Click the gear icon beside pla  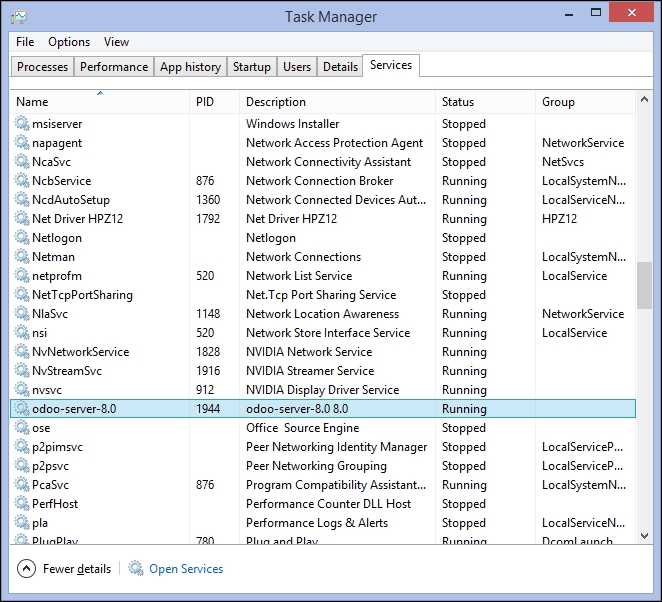pos(22,522)
